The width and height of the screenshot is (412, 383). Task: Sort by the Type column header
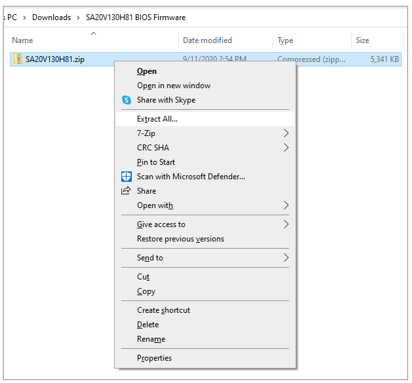click(x=285, y=40)
